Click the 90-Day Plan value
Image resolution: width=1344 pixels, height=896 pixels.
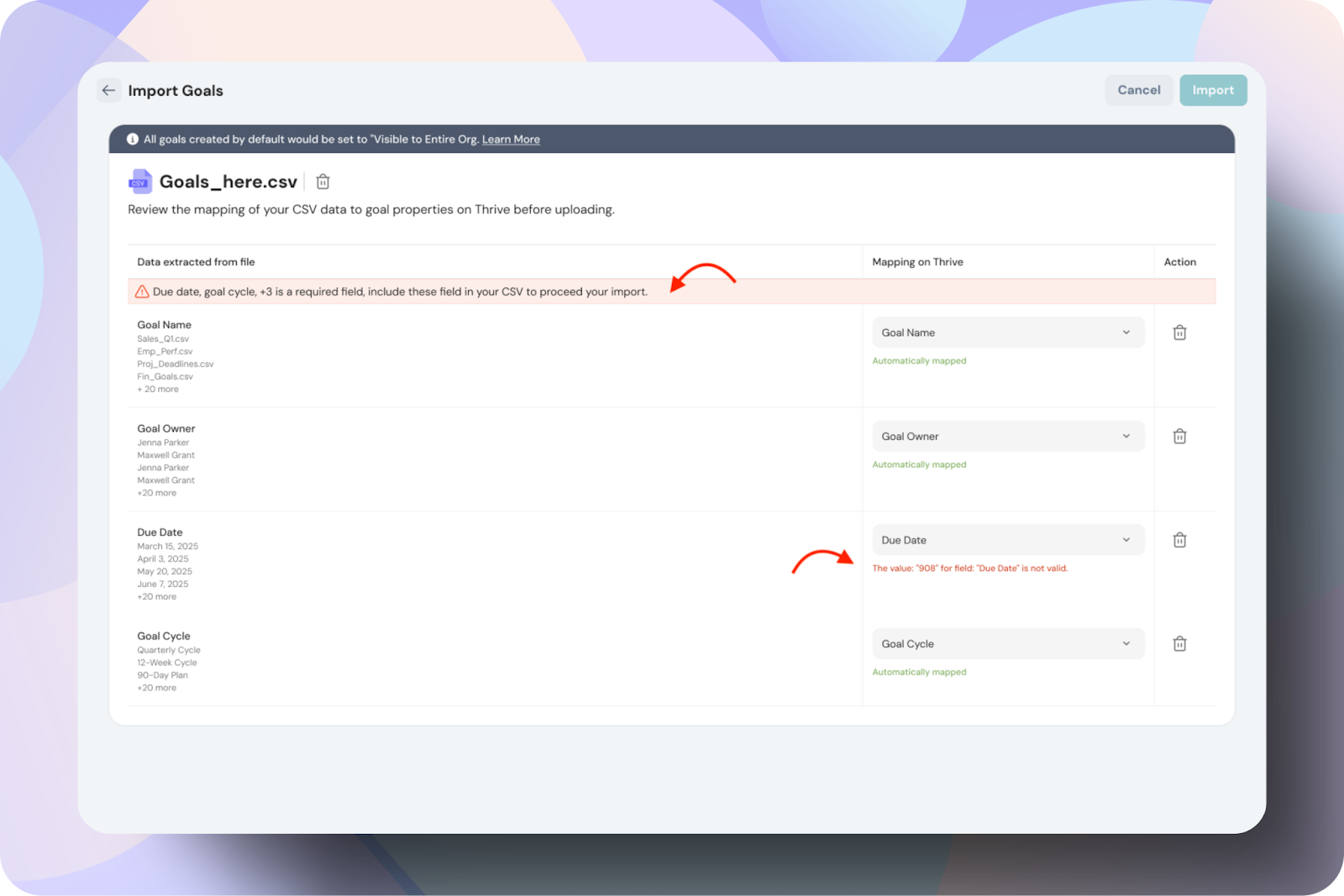[x=163, y=675]
